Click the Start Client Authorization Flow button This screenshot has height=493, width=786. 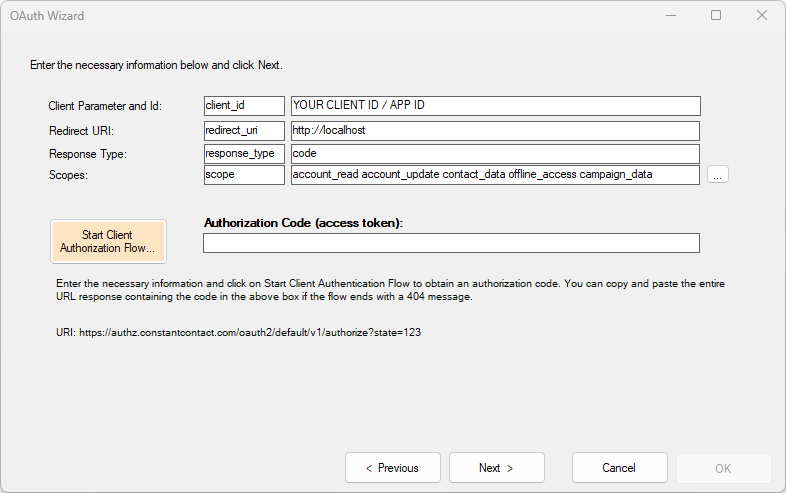coord(108,241)
